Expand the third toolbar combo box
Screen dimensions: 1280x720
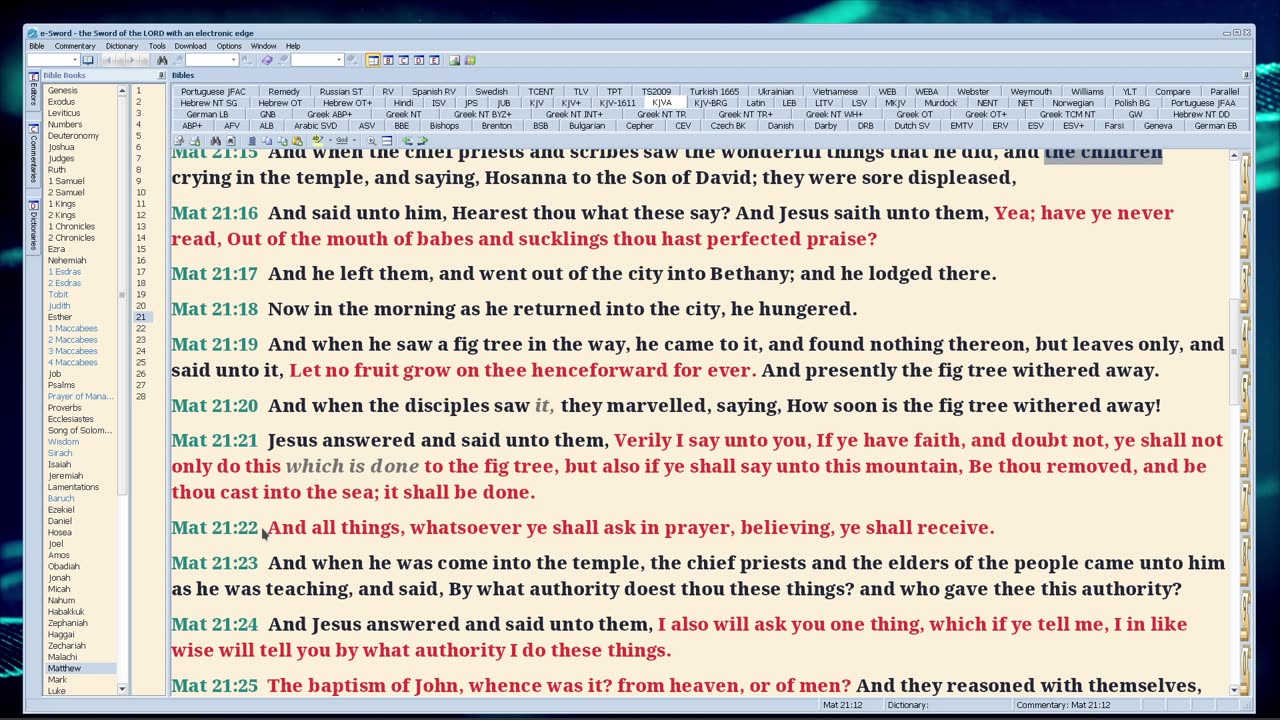(x=339, y=60)
